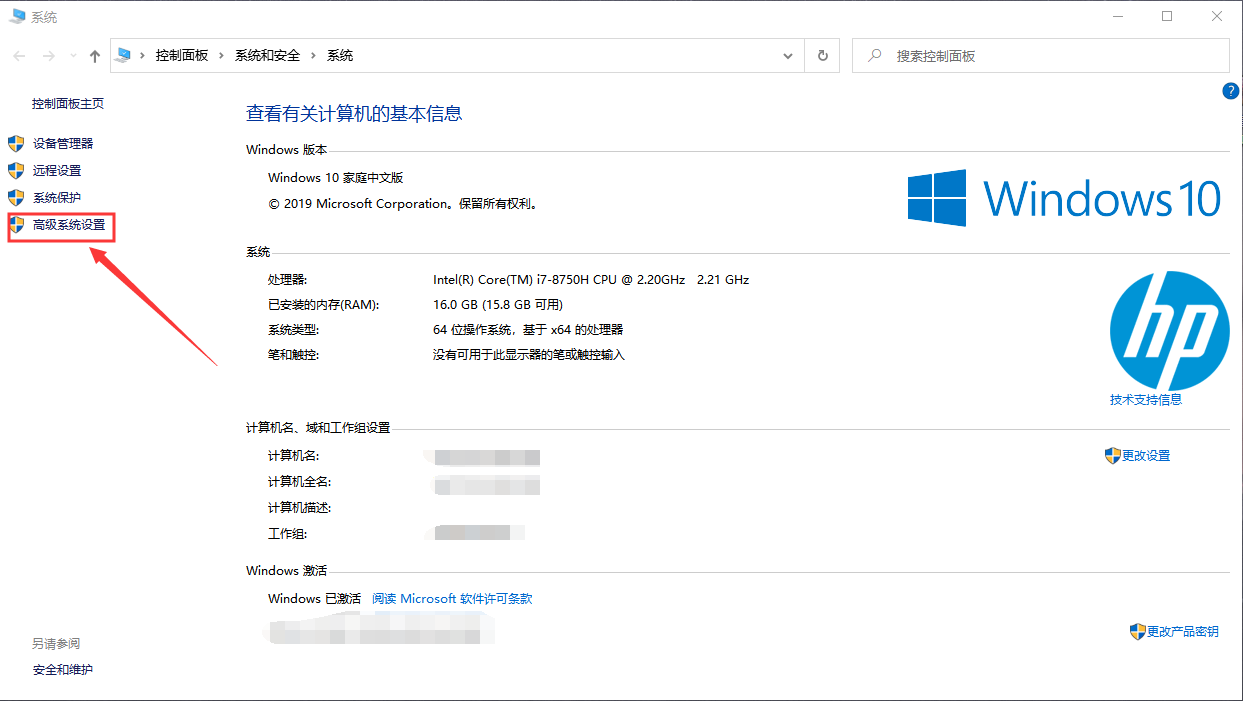Expand chevron before 控制面板 in address bar
Screen dimensions: 1243x701
point(142,56)
